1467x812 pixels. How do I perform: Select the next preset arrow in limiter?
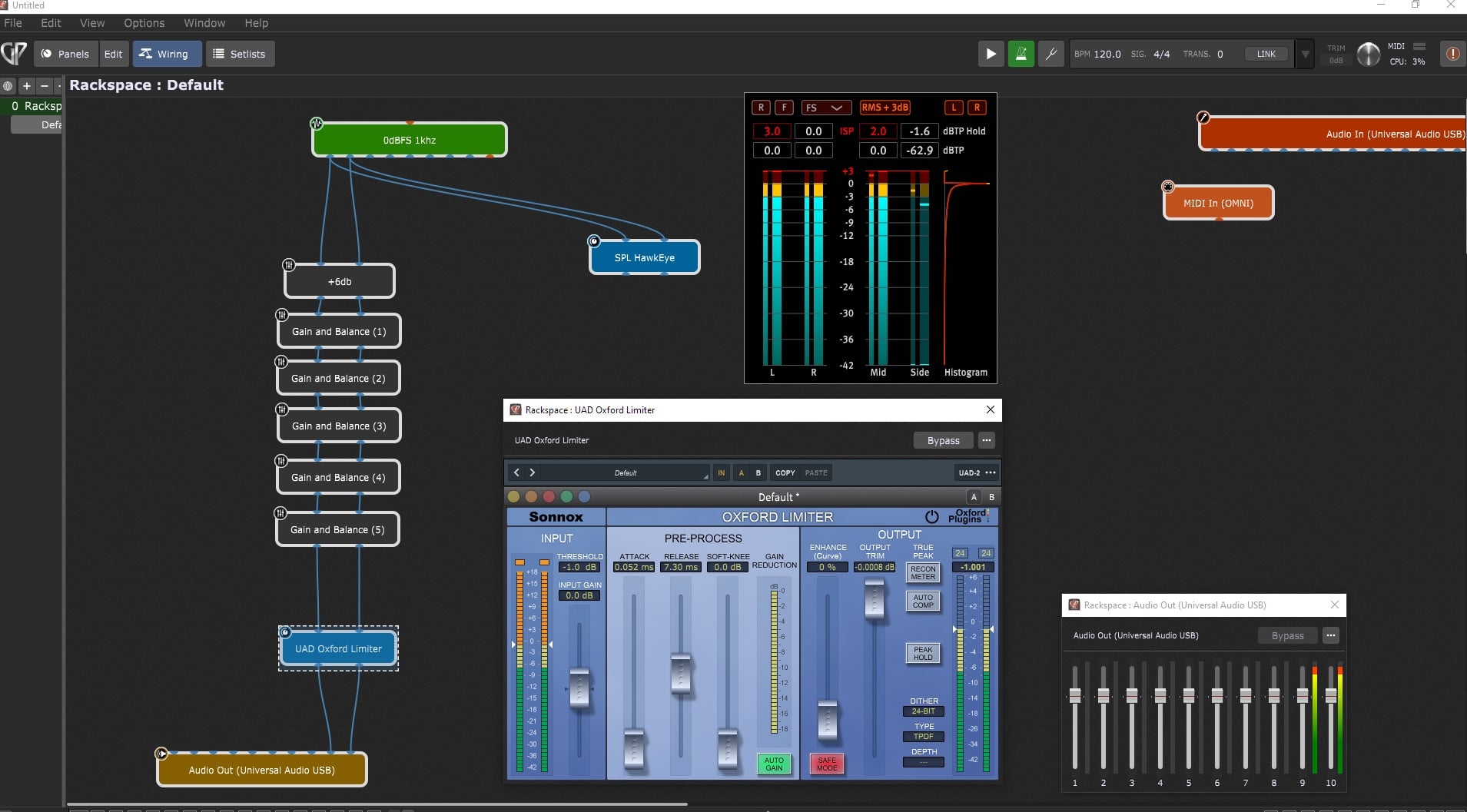(532, 472)
